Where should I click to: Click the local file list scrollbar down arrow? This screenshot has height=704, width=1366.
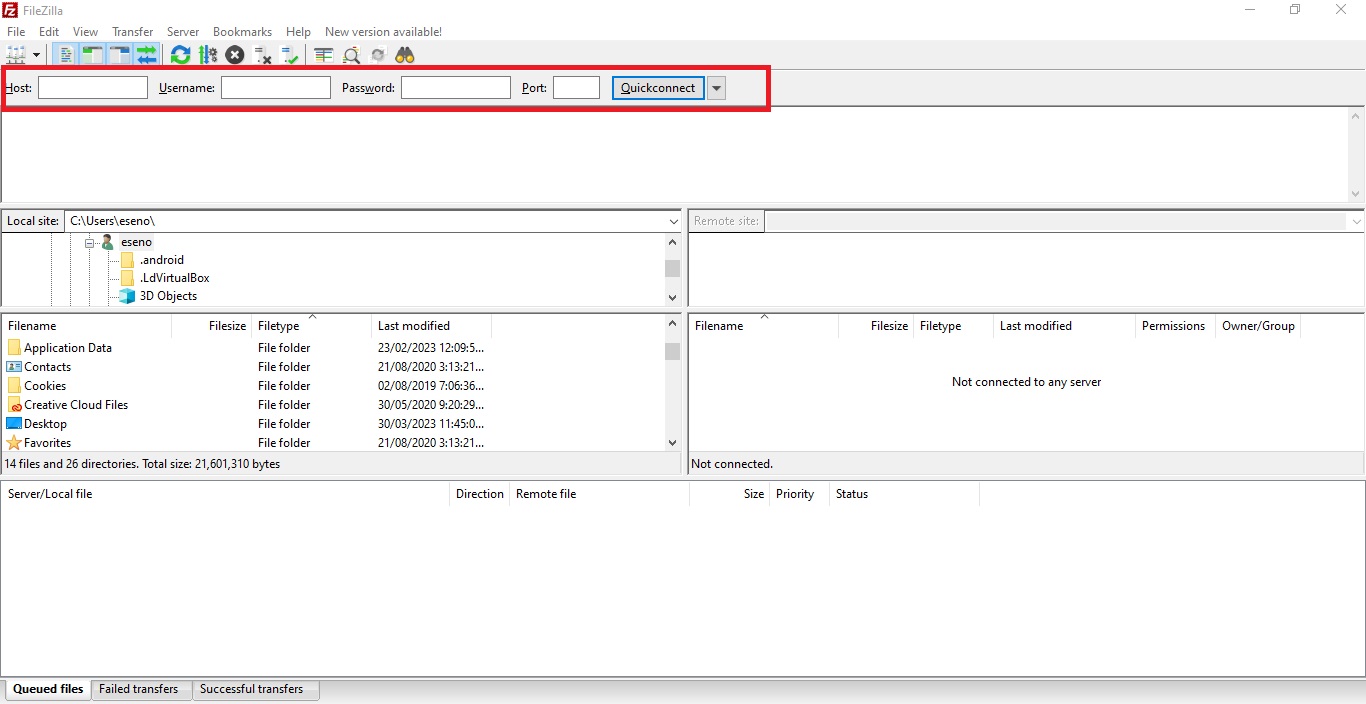(673, 442)
